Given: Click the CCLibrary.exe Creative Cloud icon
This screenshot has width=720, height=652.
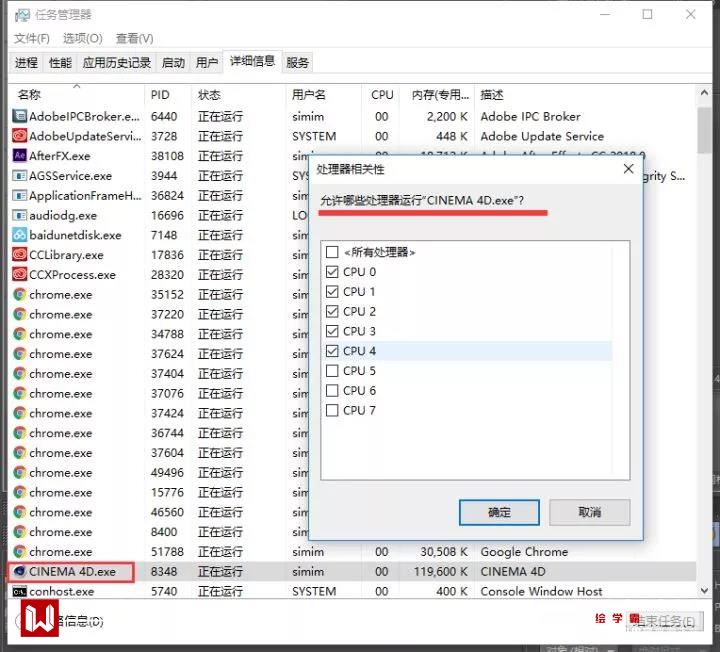Looking at the screenshot, I should [x=19, y=255].
